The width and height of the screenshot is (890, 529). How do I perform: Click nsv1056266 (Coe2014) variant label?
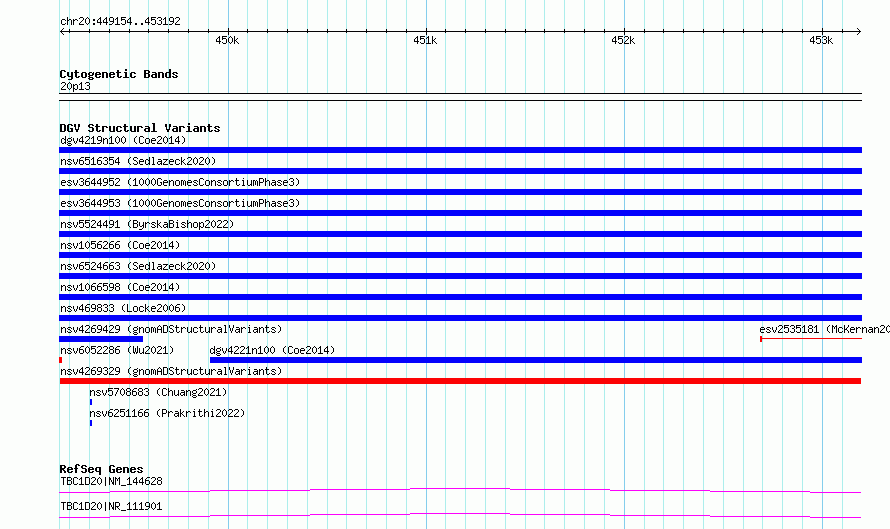pyautogui.click(x=120, y=245)
